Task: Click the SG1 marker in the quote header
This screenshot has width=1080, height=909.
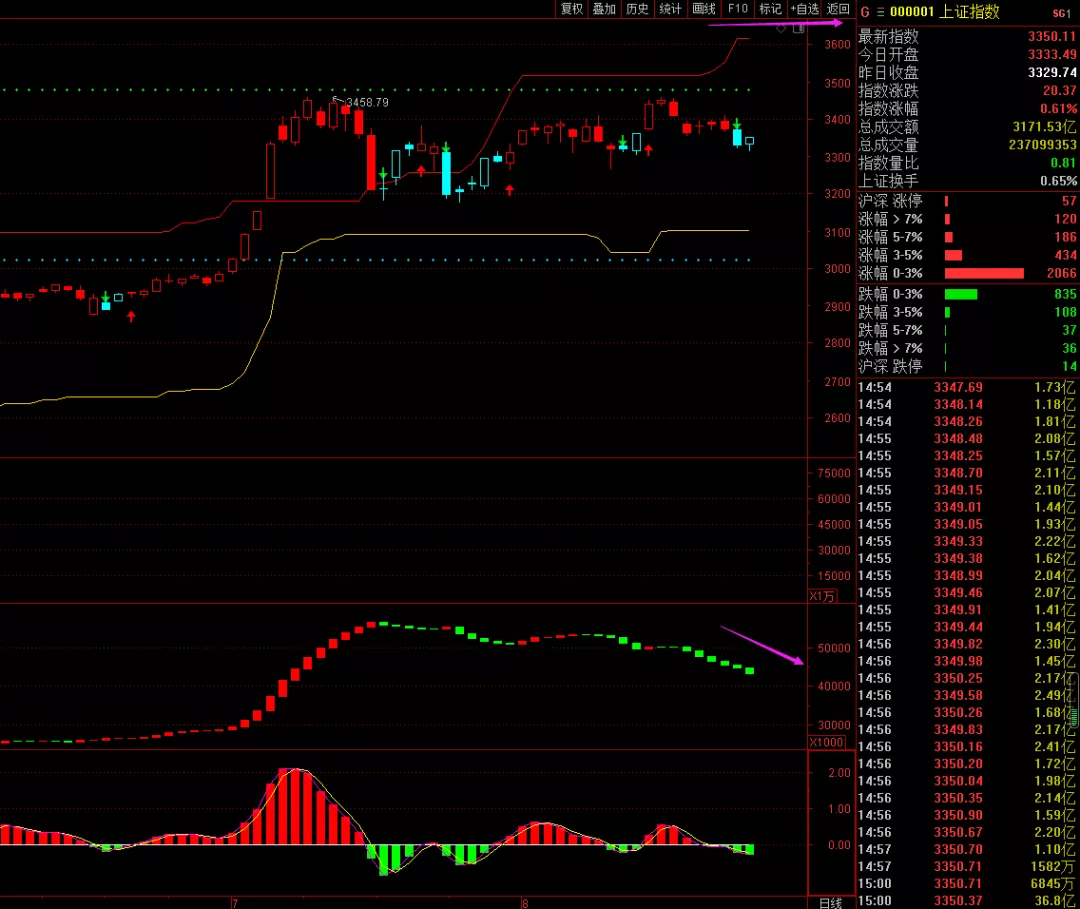Action: click(1061, 13)
